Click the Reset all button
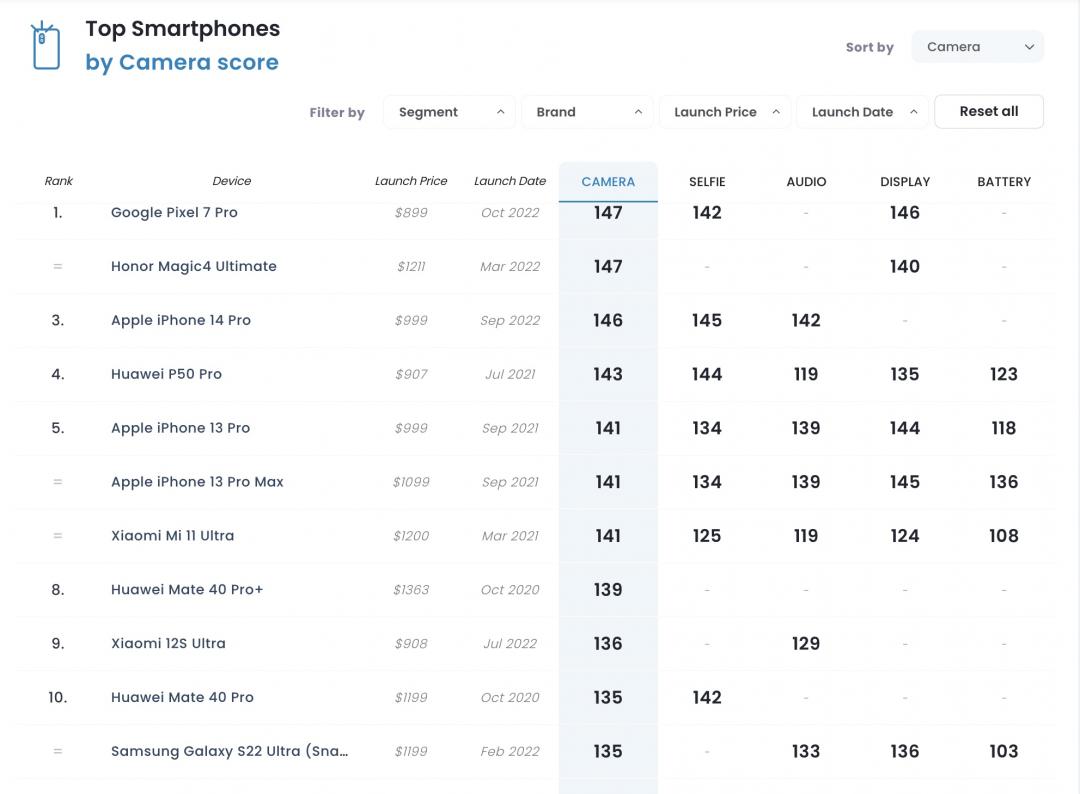Screen dimensions: 1080x794 coord(988,112)
